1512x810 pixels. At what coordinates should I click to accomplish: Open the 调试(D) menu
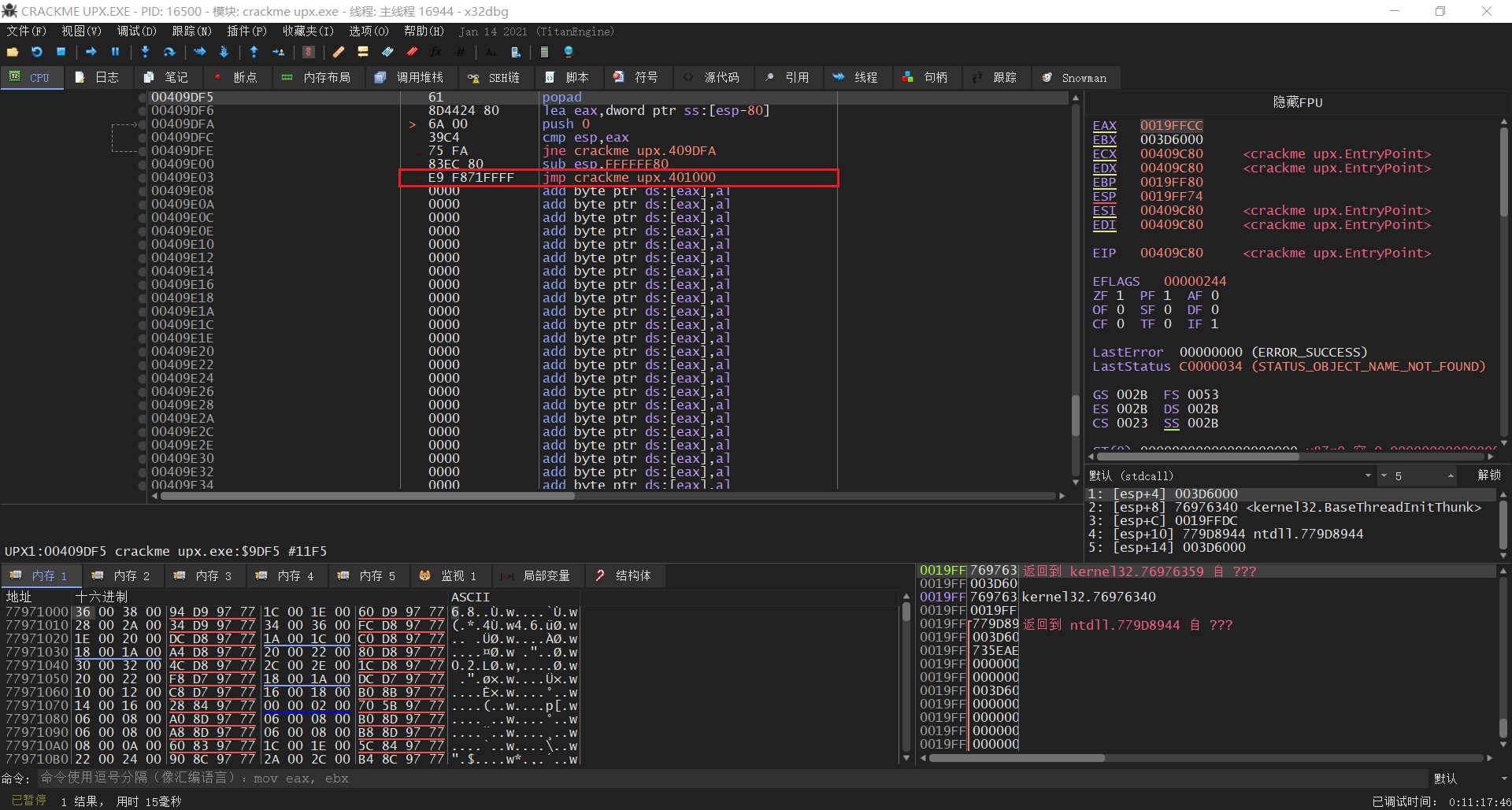point(136,31)
